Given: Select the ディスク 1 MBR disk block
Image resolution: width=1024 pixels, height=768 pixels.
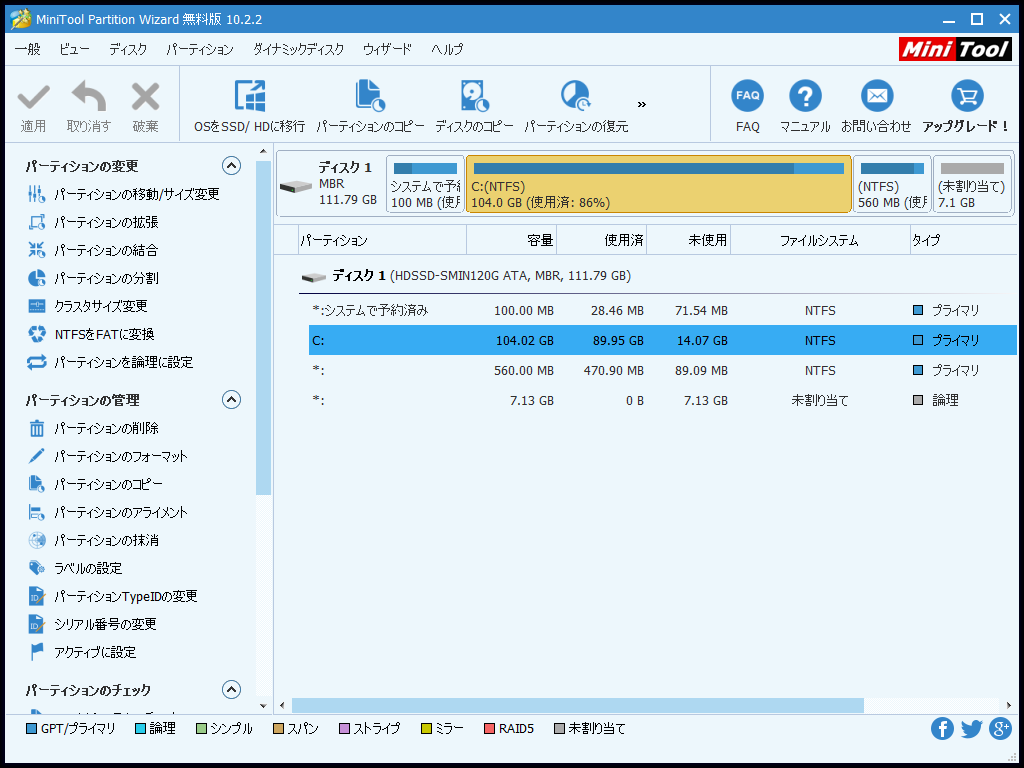Looking at the screenshot, I should (x=330, y=184).
